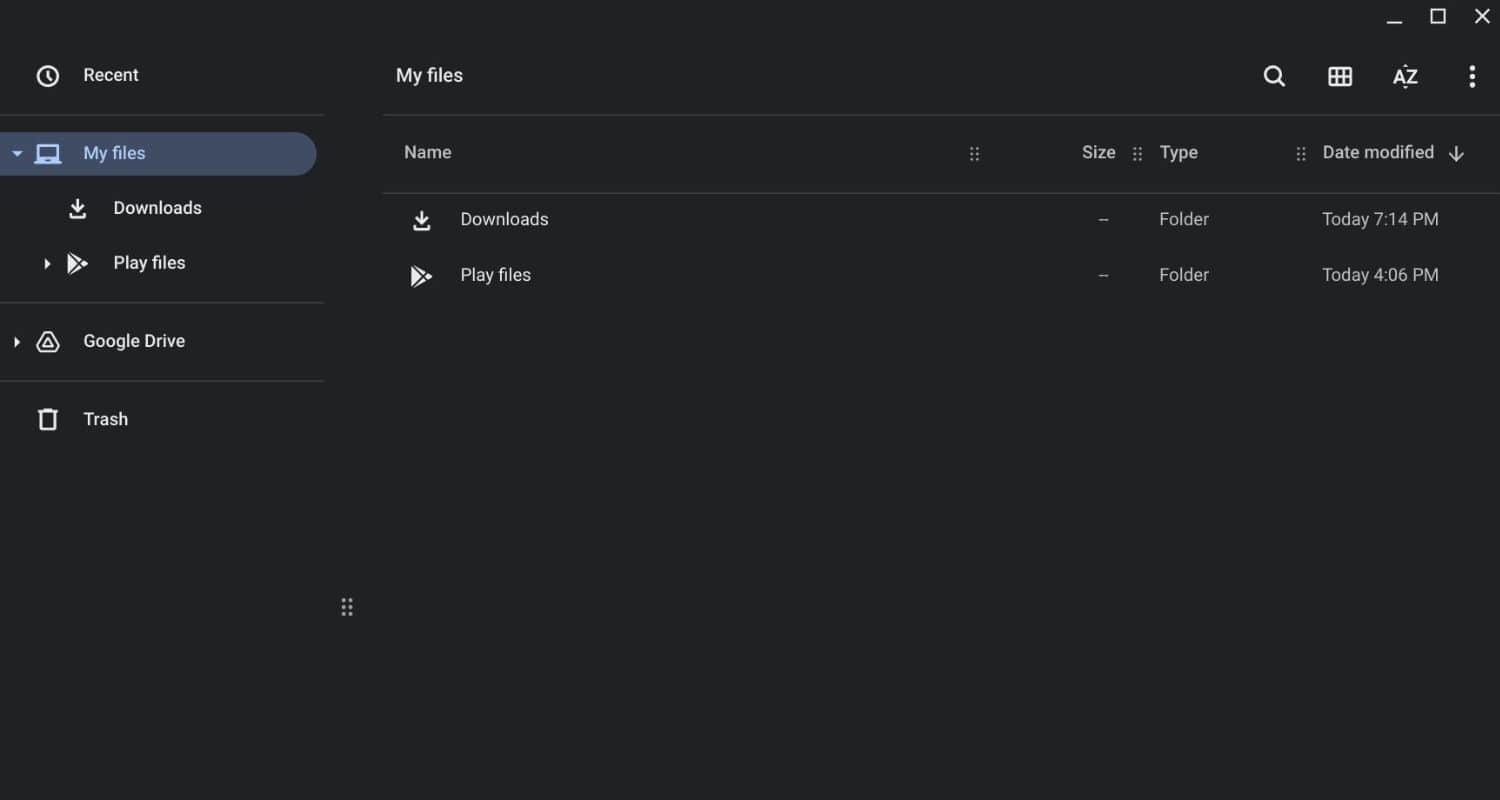
Task: Click the Google Drive triangle icon
Action: [x=48, y=342]
